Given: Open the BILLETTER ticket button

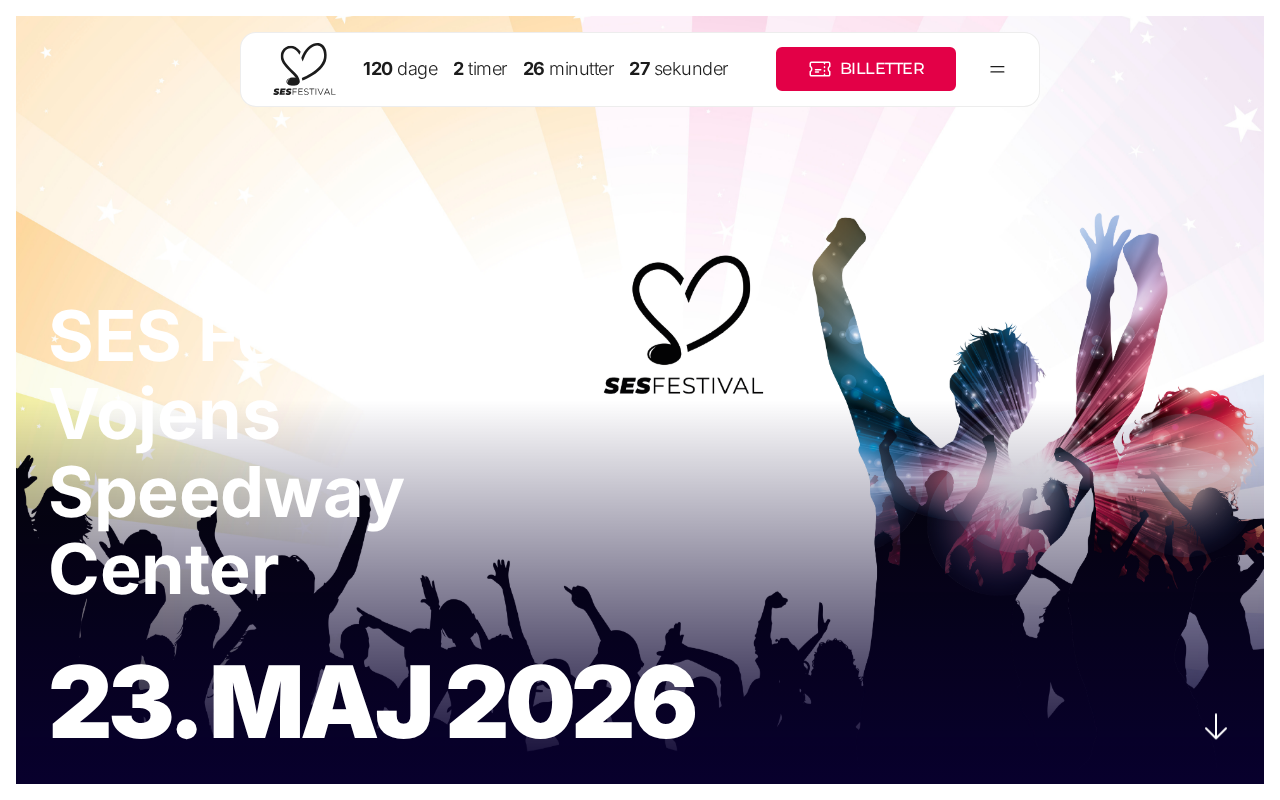Looking at the screenshot, I should pyautogui.click(x=866, y=69).
